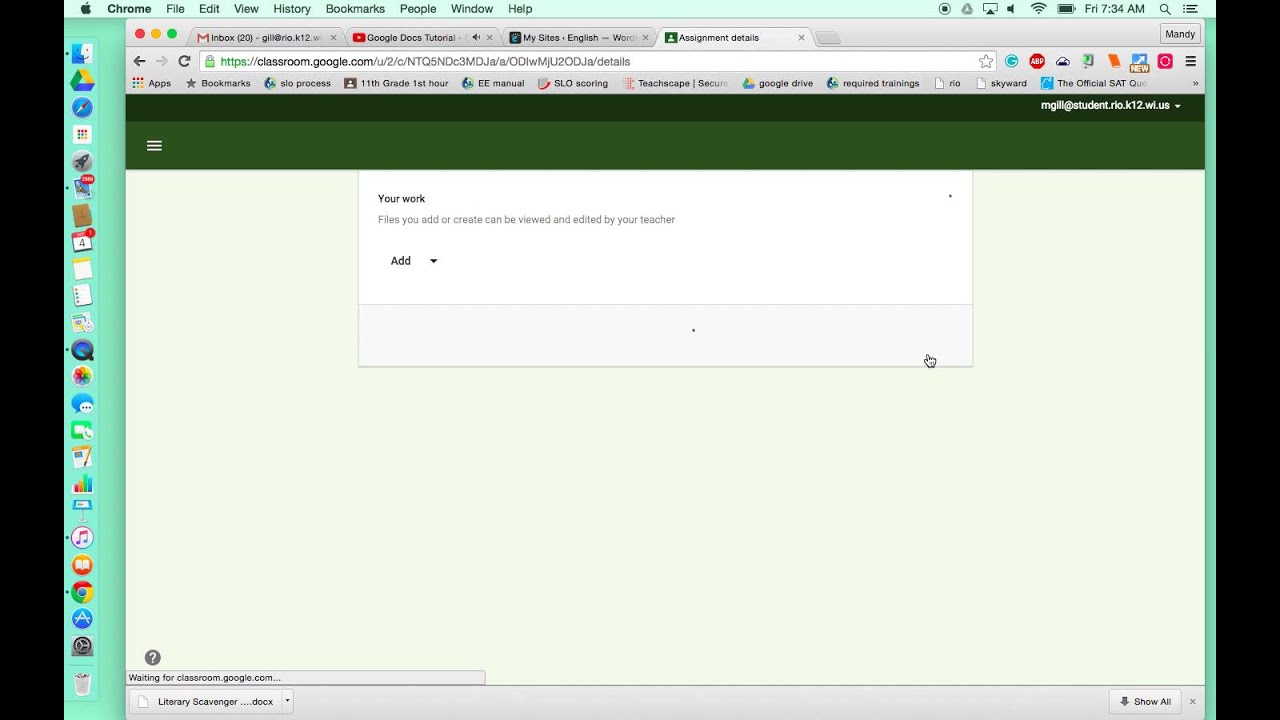This screenshot has height=720, width=1280.
Task: Open System Preferences from the dock
Action: click(x=82, y=646)
